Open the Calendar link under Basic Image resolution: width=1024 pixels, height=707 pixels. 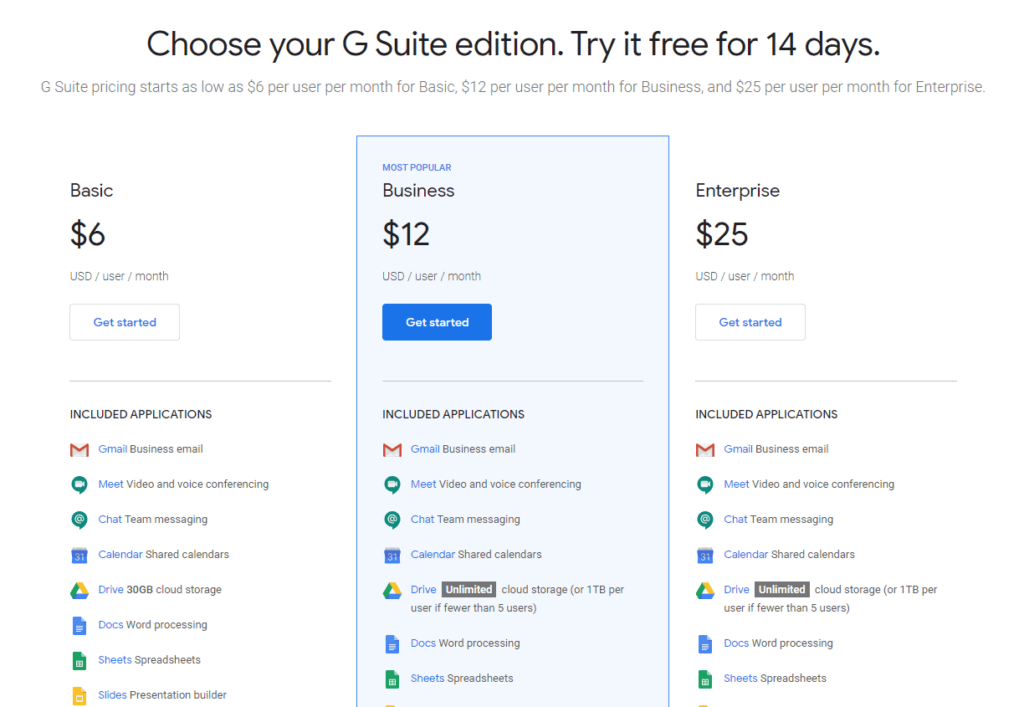120,554
